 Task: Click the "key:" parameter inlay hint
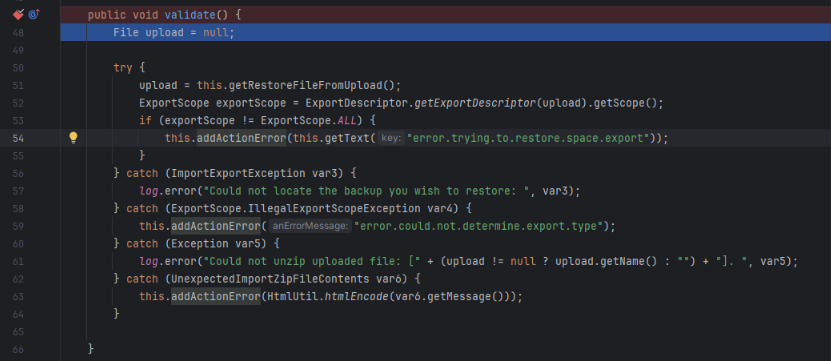[x=391, y=138]
